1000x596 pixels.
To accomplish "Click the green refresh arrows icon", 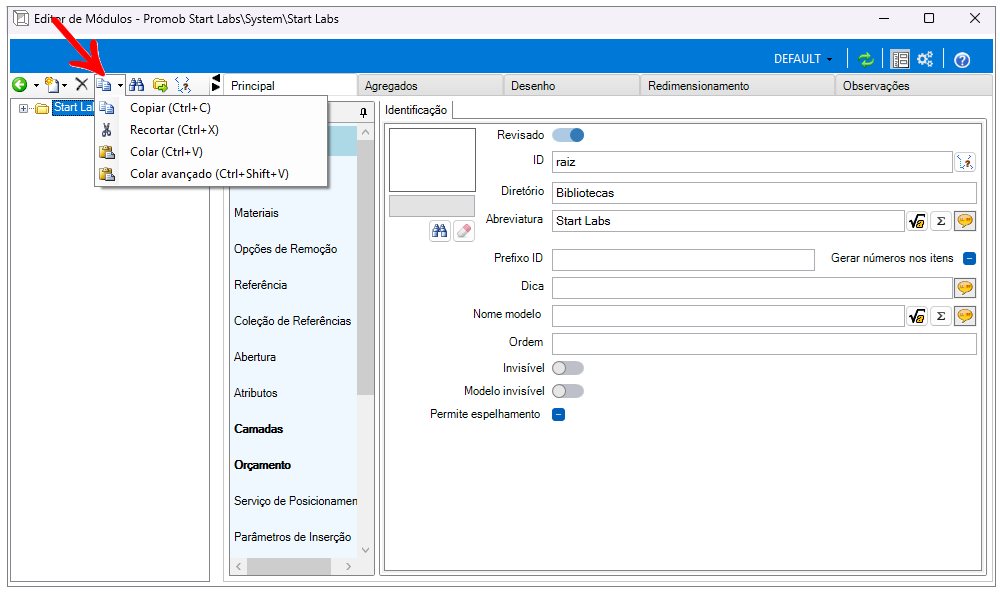I will click(x=866, y=59).
